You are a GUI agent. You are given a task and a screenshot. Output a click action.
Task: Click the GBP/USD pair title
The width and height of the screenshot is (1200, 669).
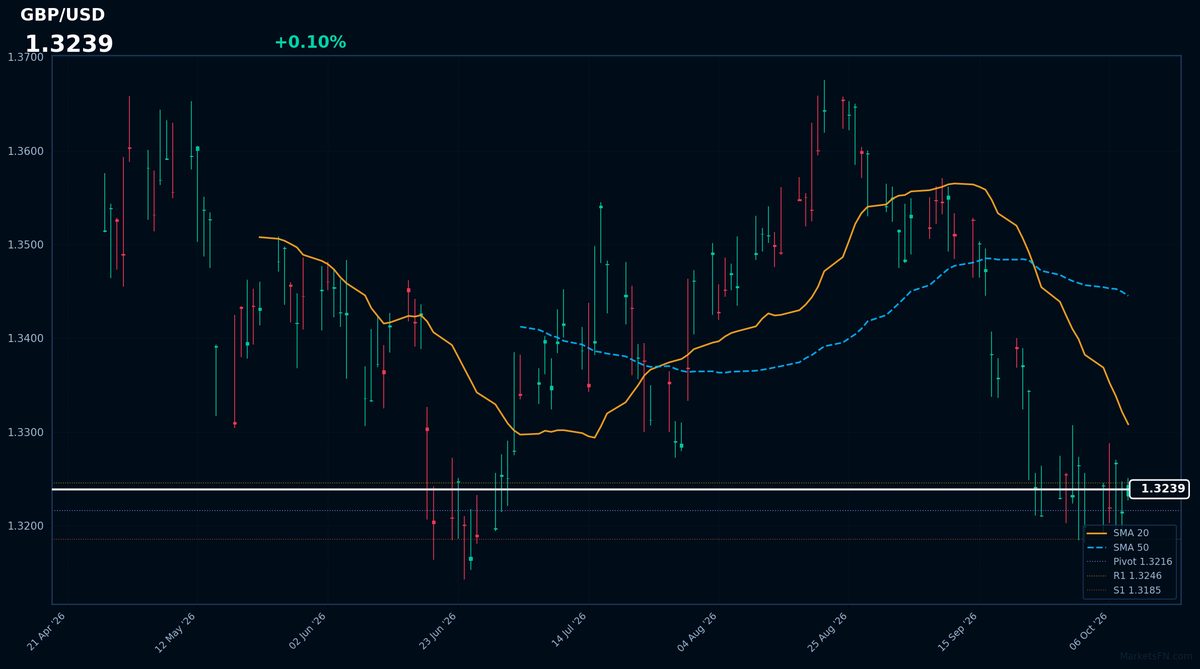click(x=62, y=15)
